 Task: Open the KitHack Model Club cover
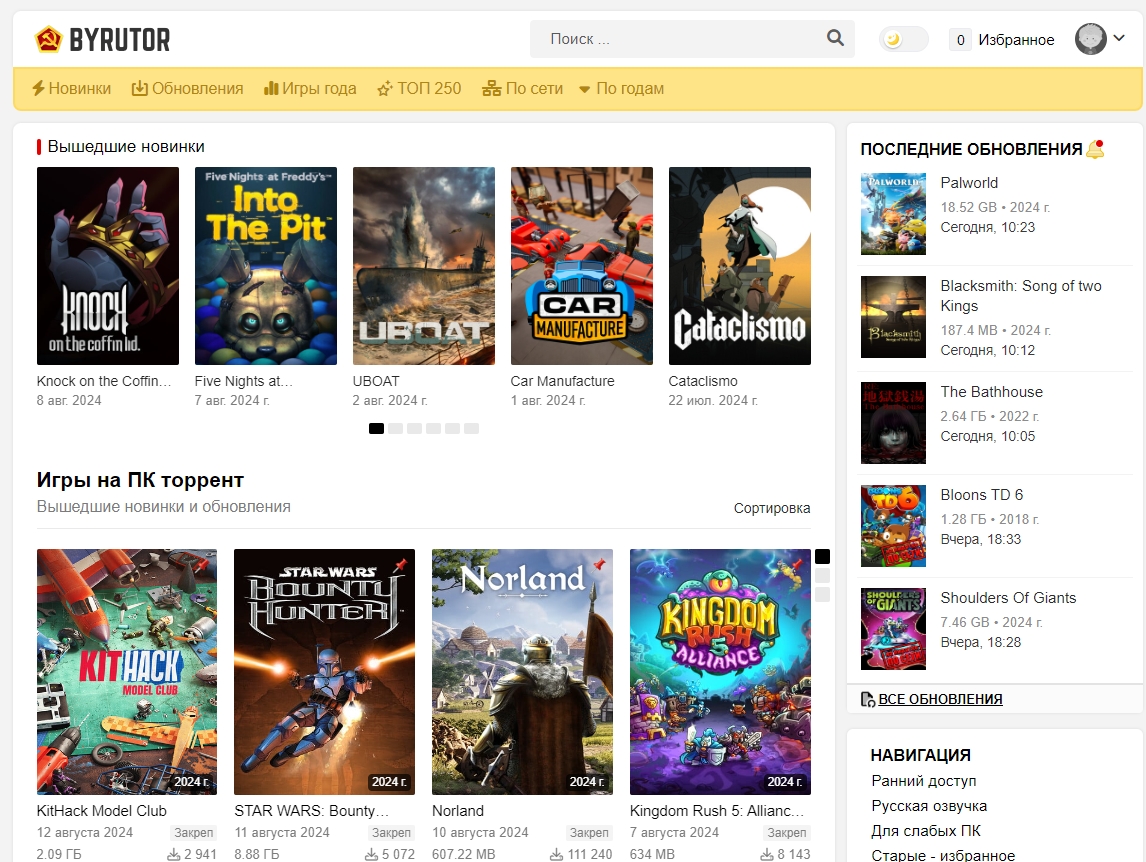coord(126,671)
